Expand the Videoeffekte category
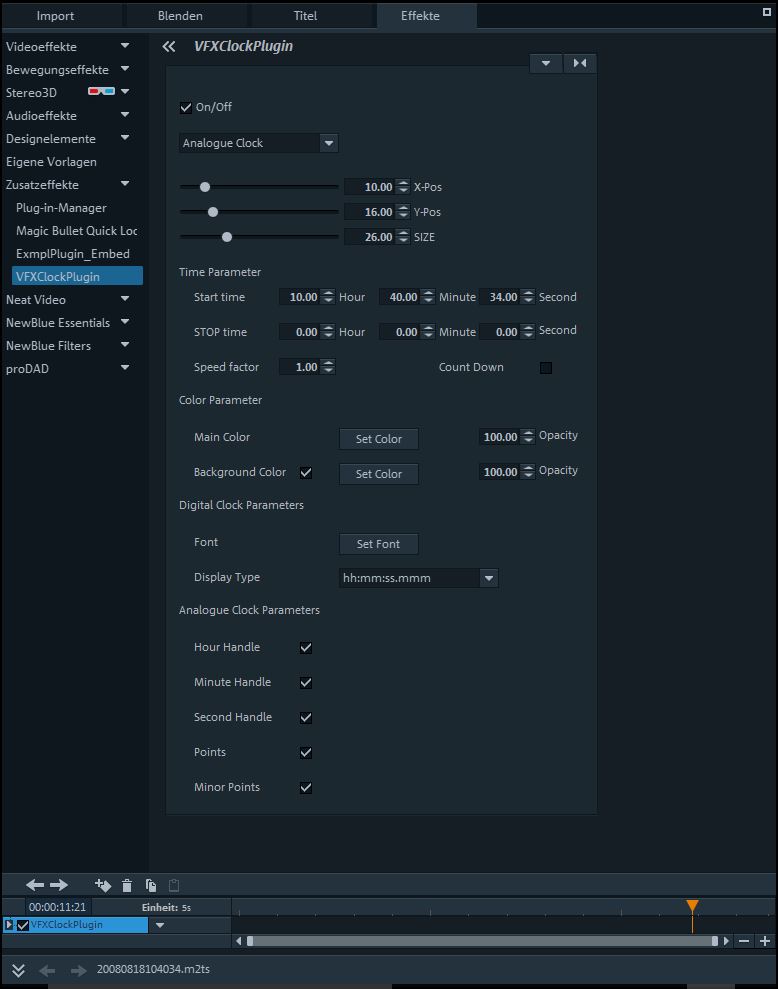The height and width of the screenshot is (989, 778). pyautogui.click(x=125, y=46)
